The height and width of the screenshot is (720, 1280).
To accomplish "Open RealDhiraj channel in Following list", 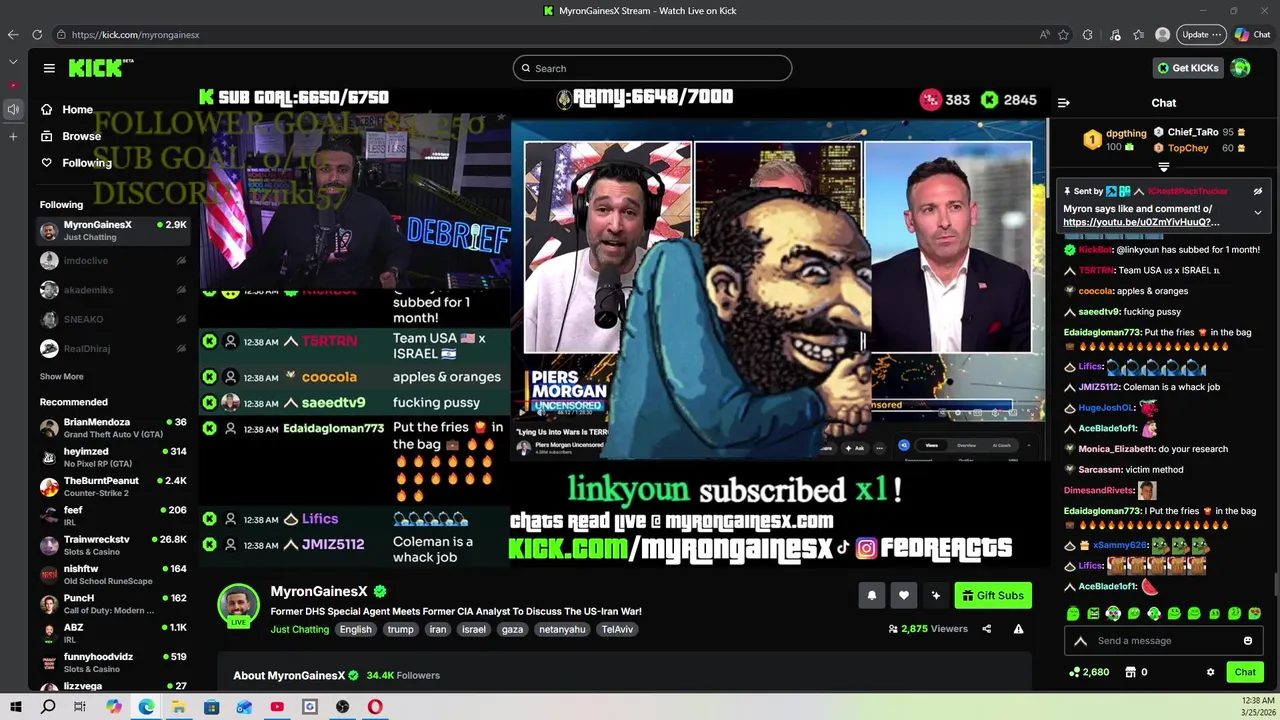I will click(x=113, y=348).
